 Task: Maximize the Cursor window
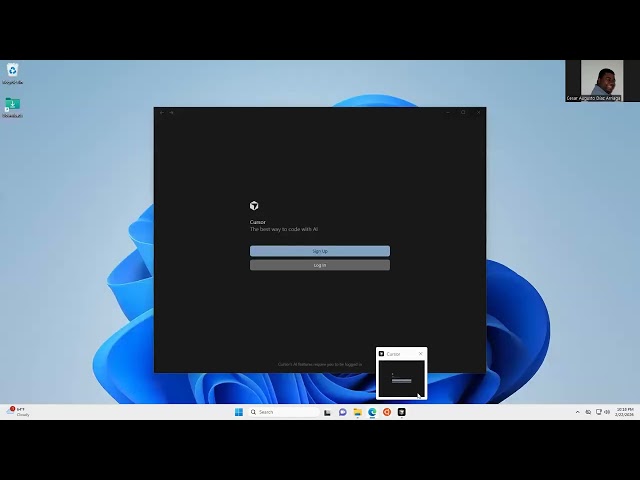(463, 112)
